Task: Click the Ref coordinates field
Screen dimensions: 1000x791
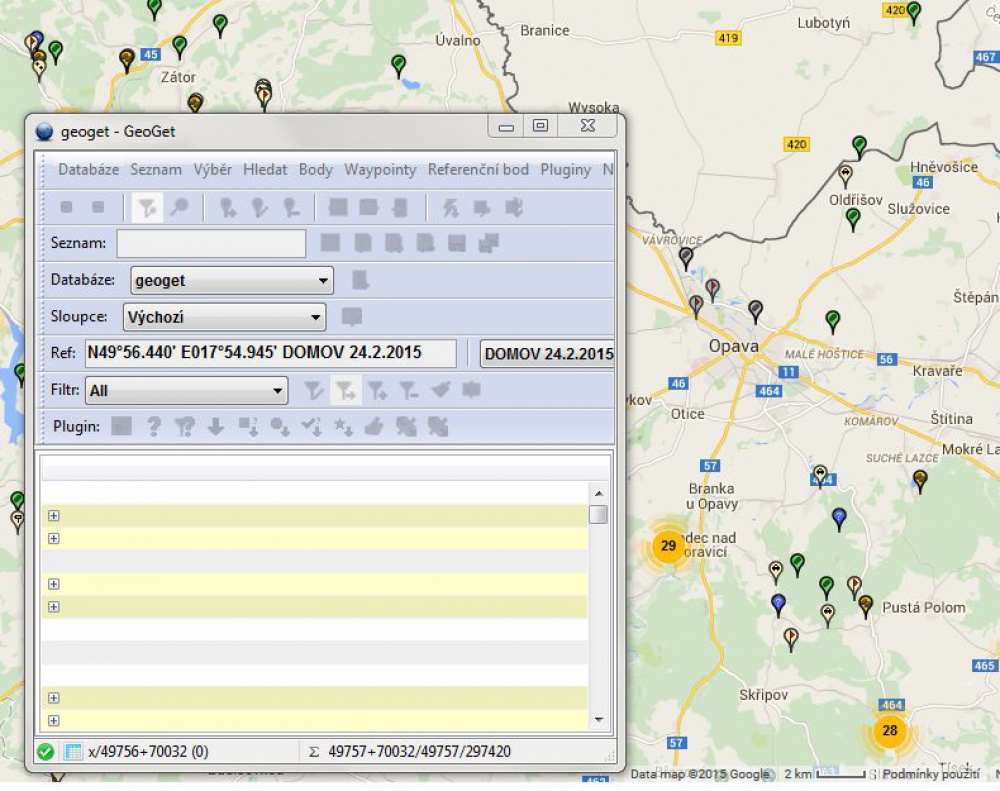Action: pyautogui.click(x=270, y=353)
